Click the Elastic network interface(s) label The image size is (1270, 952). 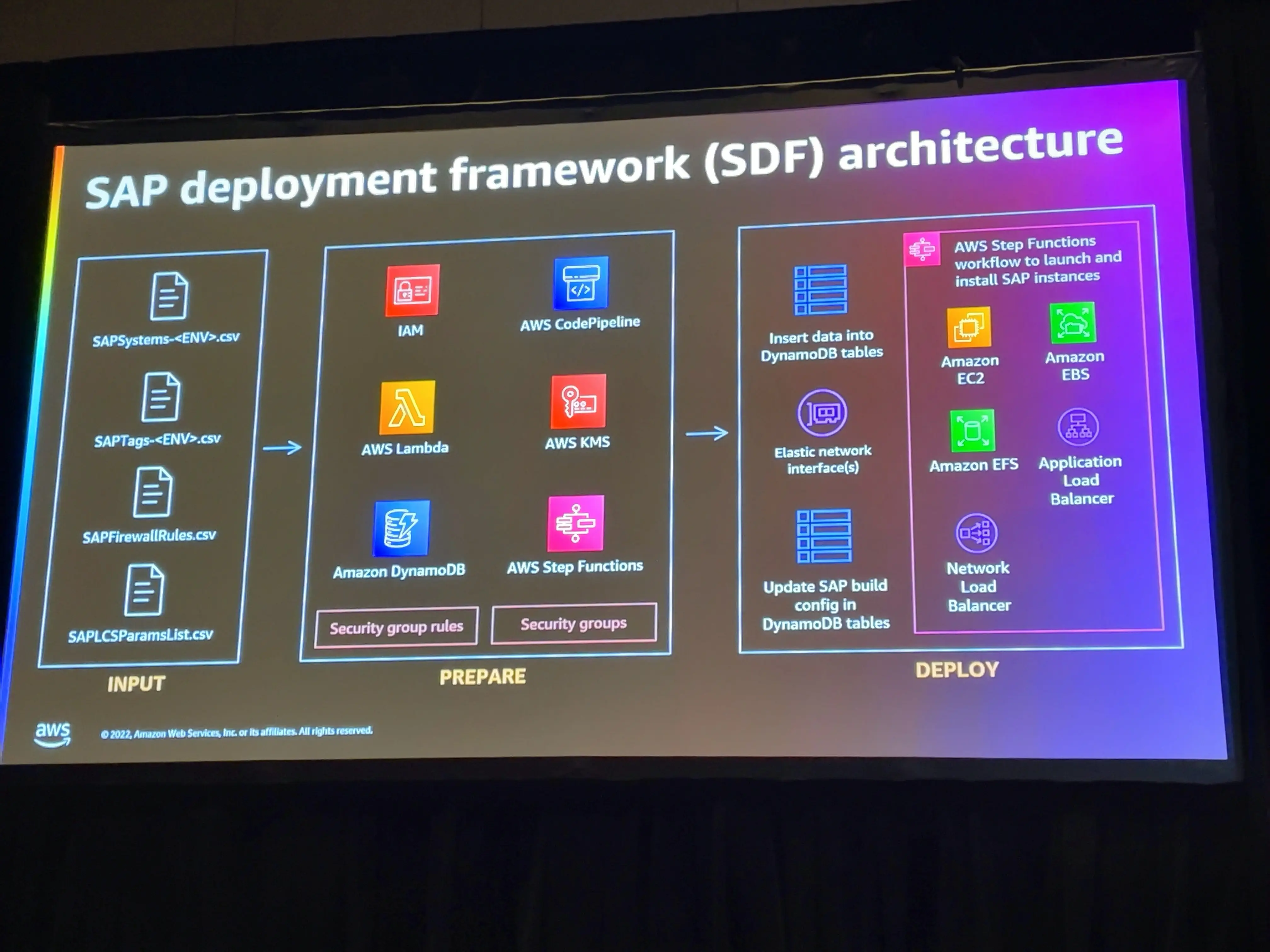coord(823,460)
